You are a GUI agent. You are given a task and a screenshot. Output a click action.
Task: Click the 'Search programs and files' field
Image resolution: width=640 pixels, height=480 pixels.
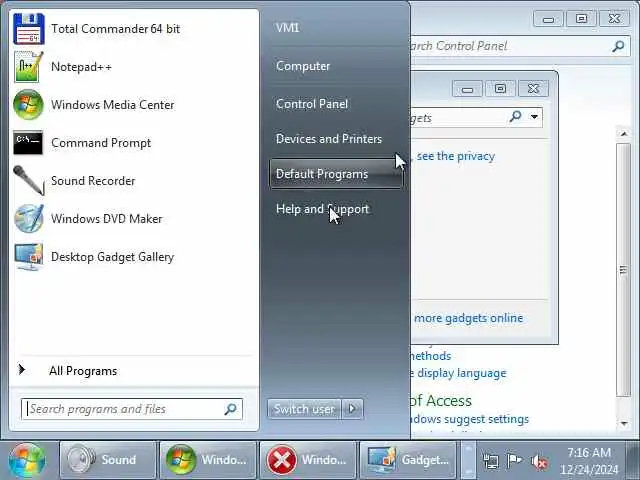point(132,409)
